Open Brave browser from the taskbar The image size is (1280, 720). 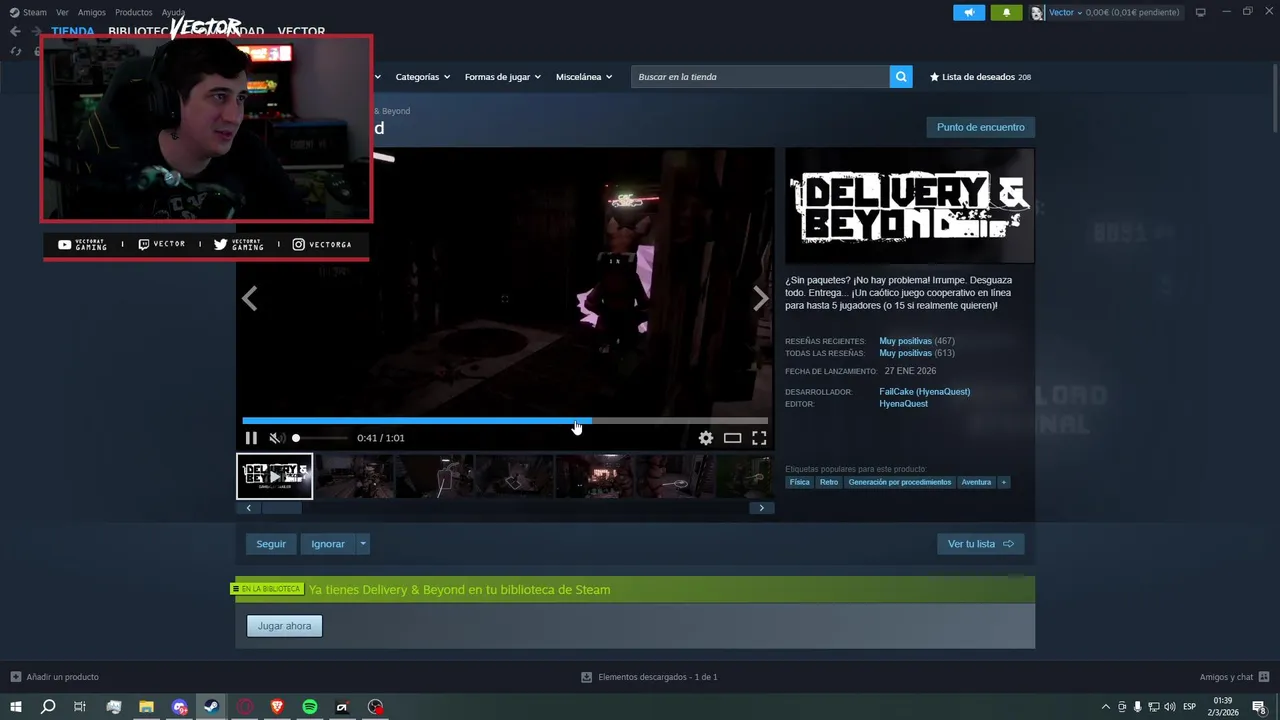tap(277, 707)
